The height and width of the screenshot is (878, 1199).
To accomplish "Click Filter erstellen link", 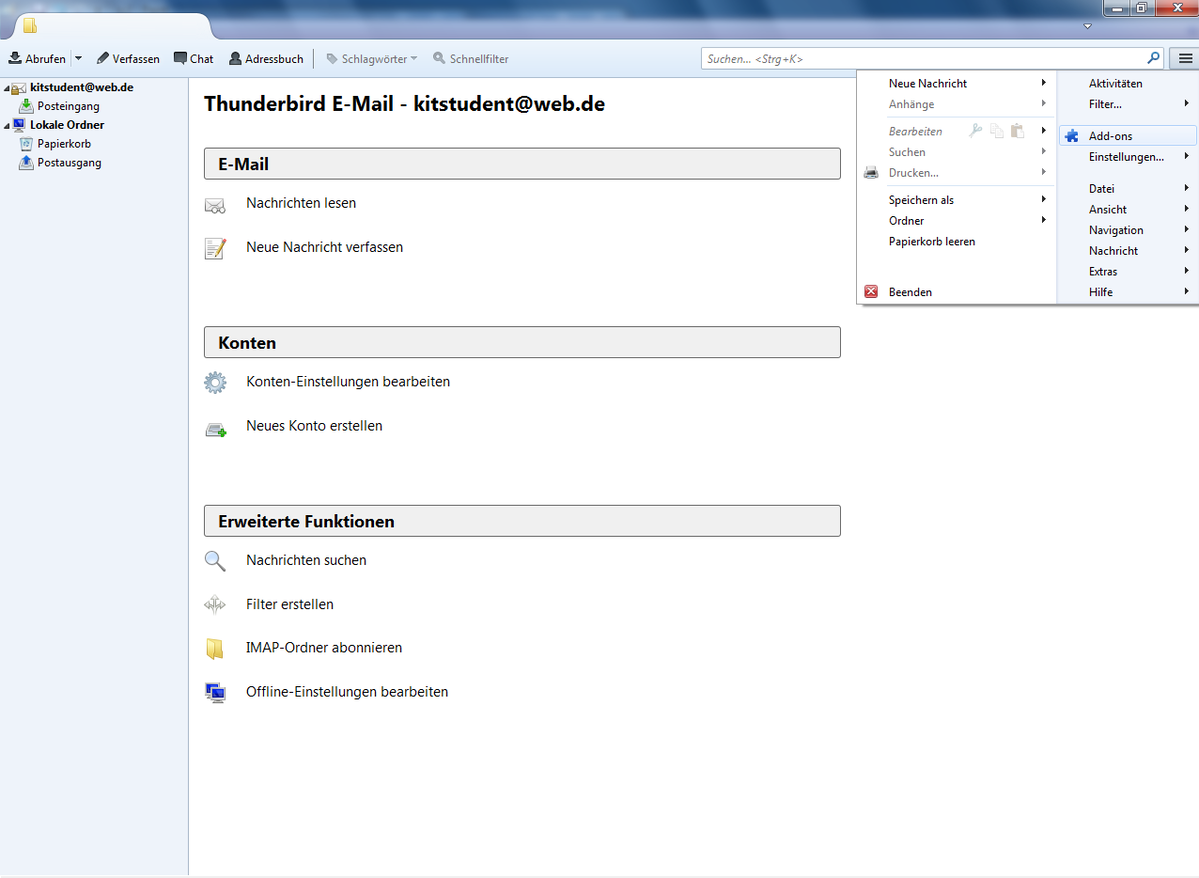I will (290, 604).
